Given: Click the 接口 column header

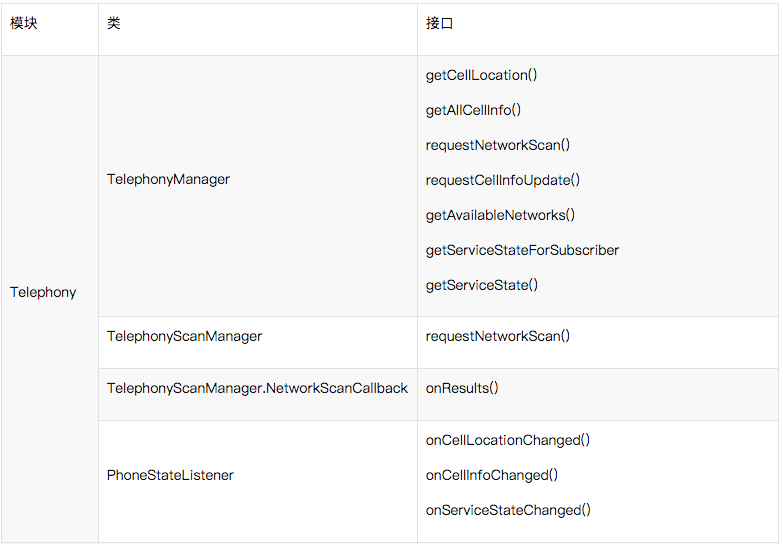Looking at the screenshot, I should pos(439,23).
